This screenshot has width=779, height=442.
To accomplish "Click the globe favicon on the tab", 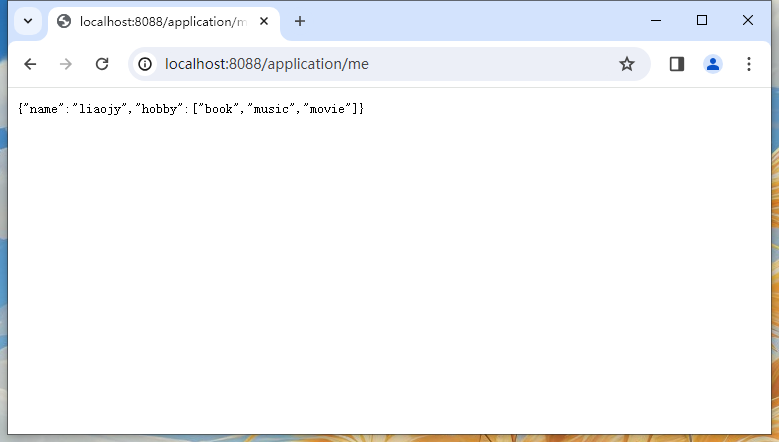I will 64,21.
